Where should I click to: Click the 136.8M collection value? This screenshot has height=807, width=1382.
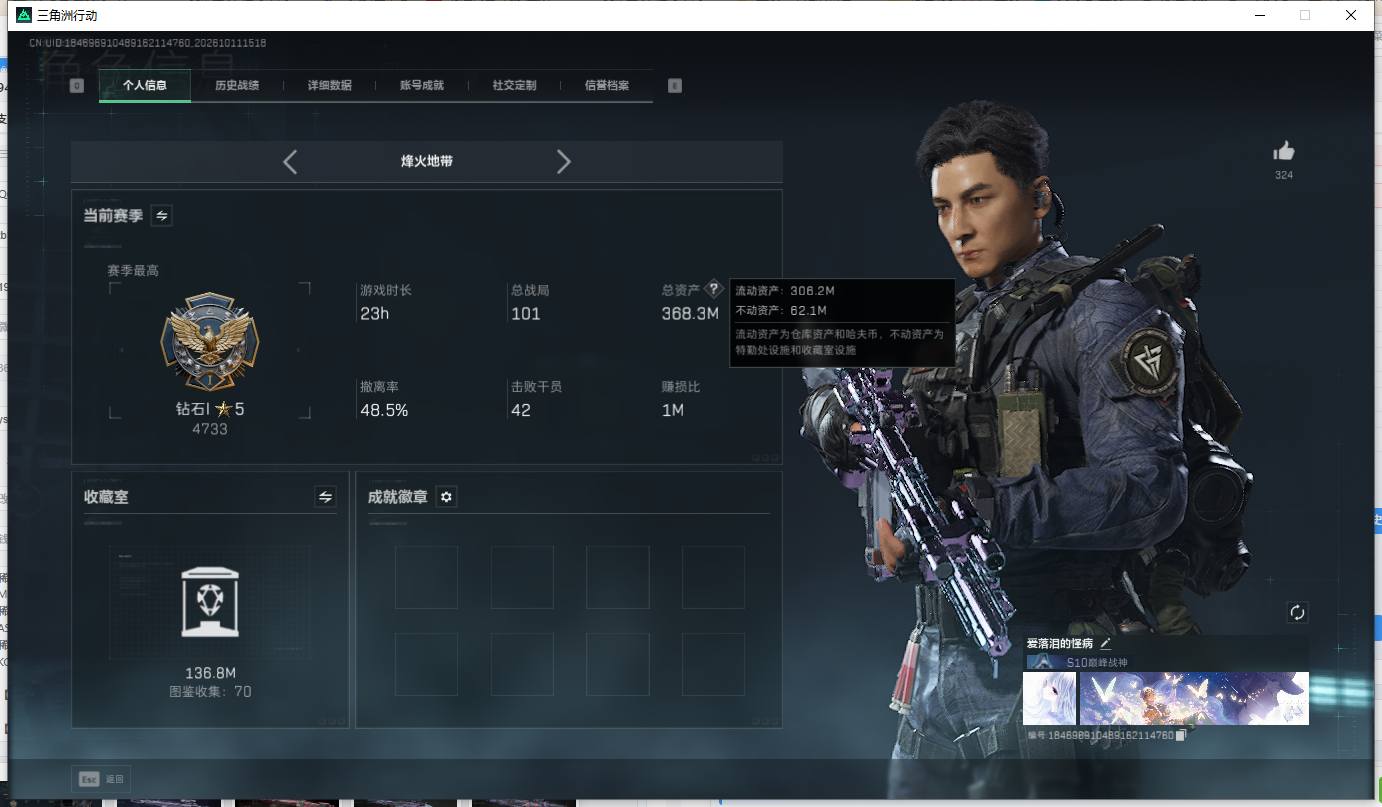210,673
